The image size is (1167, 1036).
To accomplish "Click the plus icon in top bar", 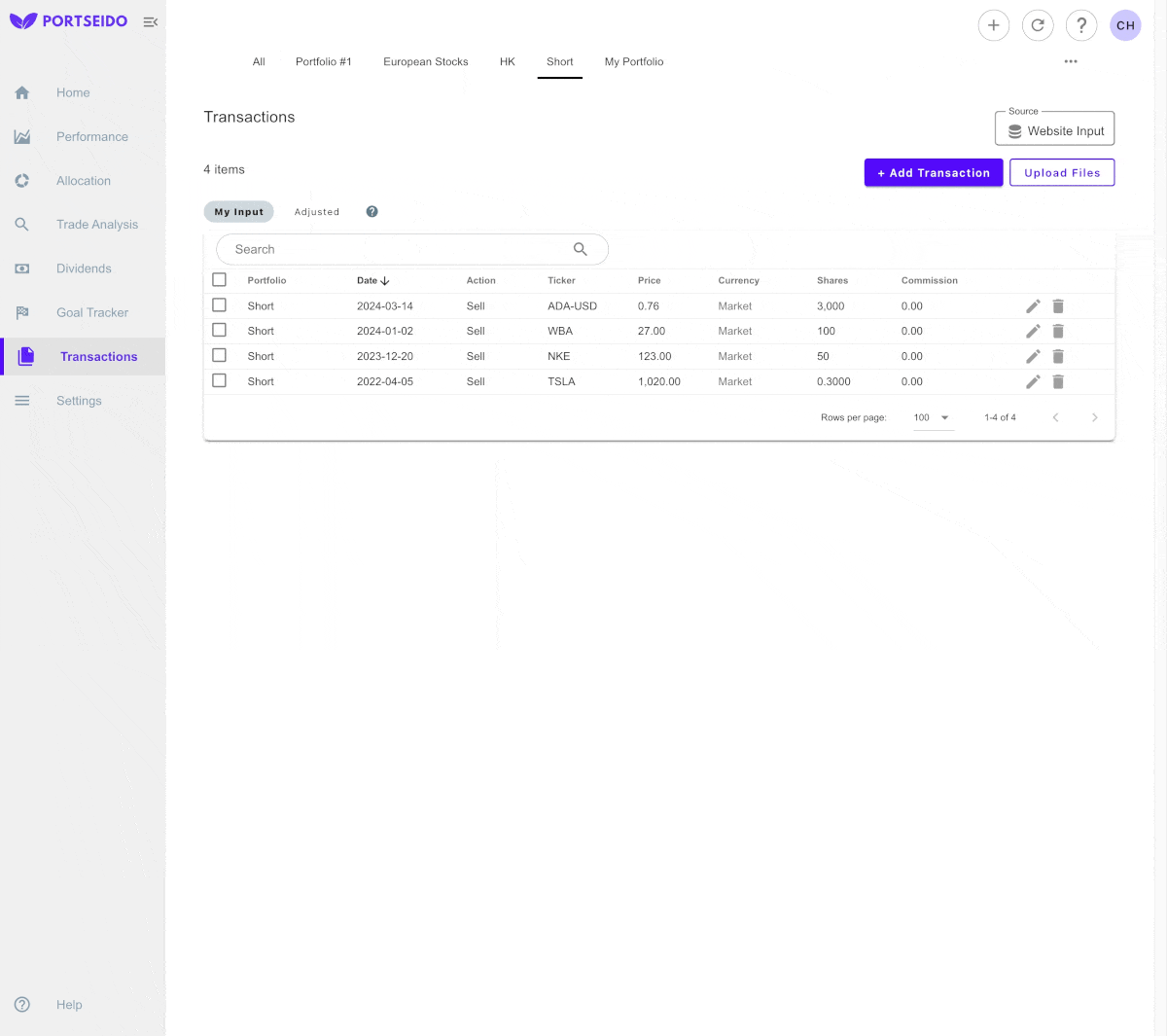I will coord(993,25).
